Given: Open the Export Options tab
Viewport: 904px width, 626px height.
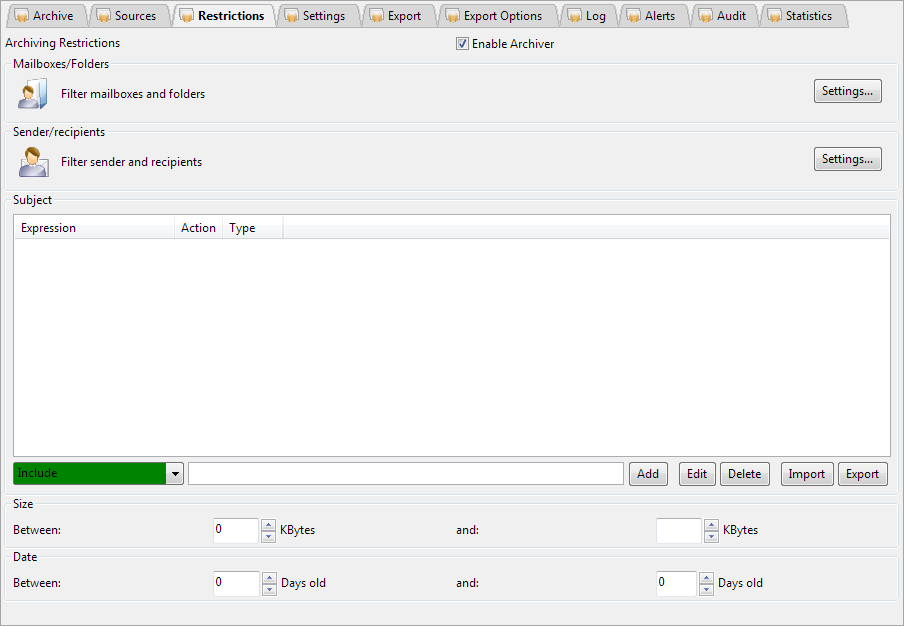Looking at the screenshot, I should coord(494,16).
